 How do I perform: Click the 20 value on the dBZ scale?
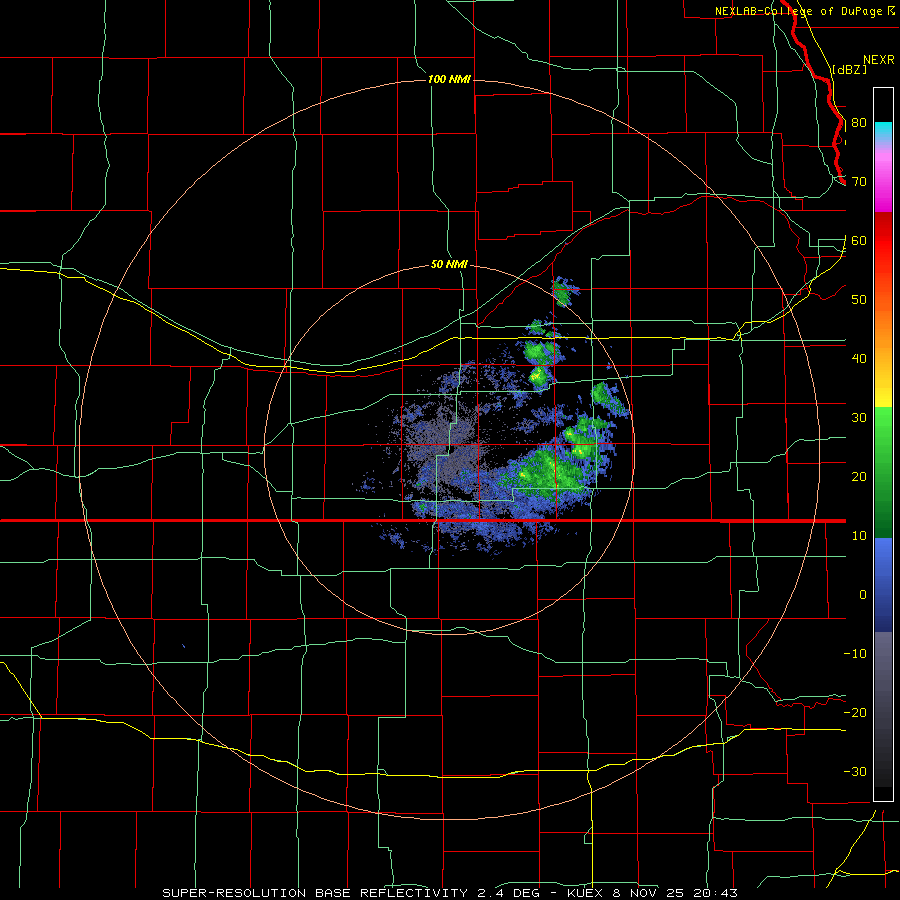point(859,477)
